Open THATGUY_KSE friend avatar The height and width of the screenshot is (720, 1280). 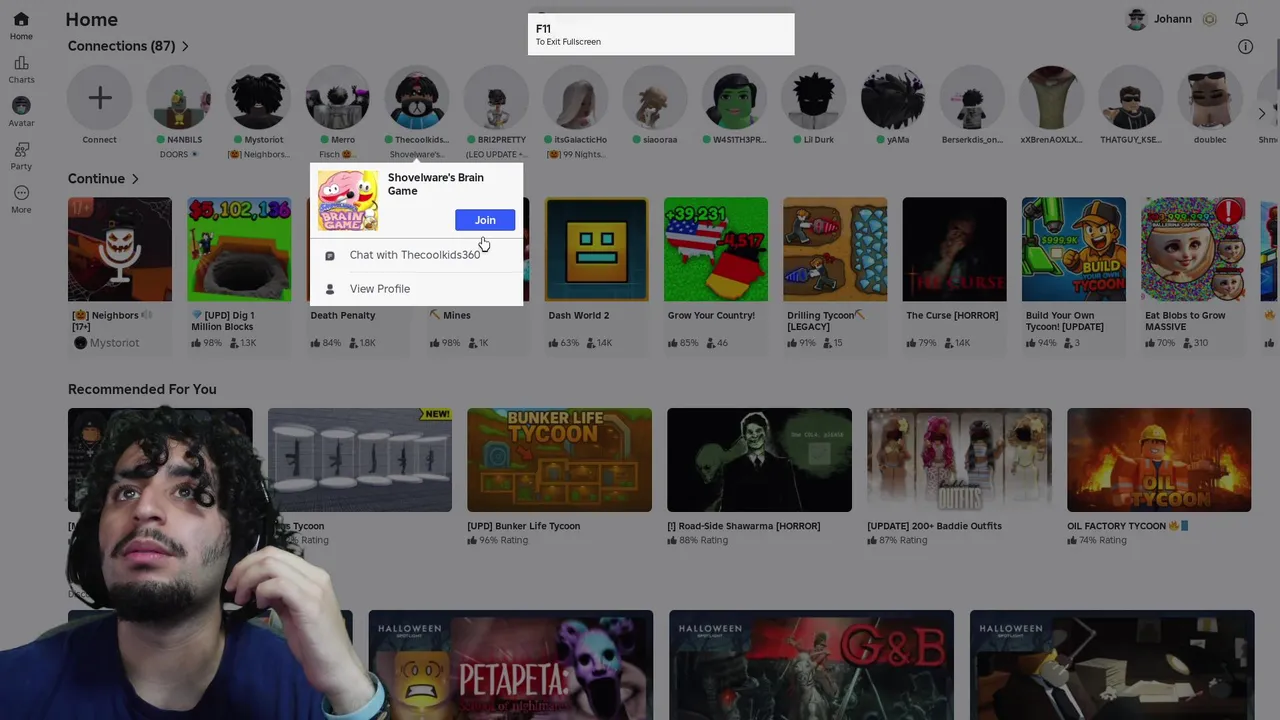(x=1130, y=98)
